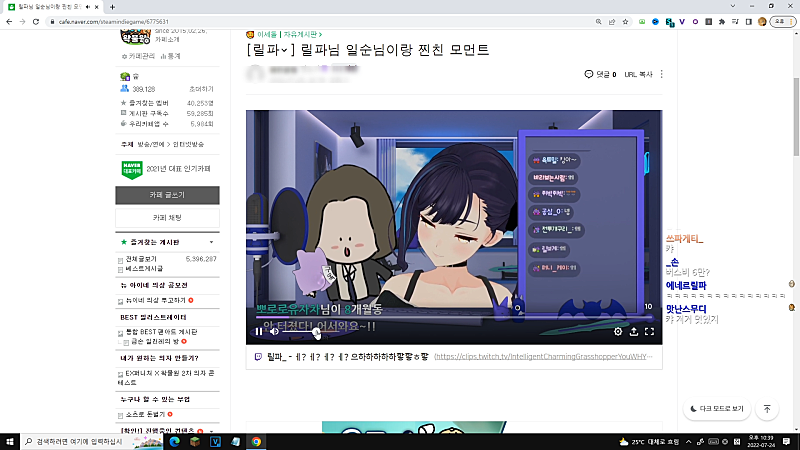Click the 카페 글쓰기 write button
Image resolution: width=800 pixels, height=450 pixels.
(167, 195)
